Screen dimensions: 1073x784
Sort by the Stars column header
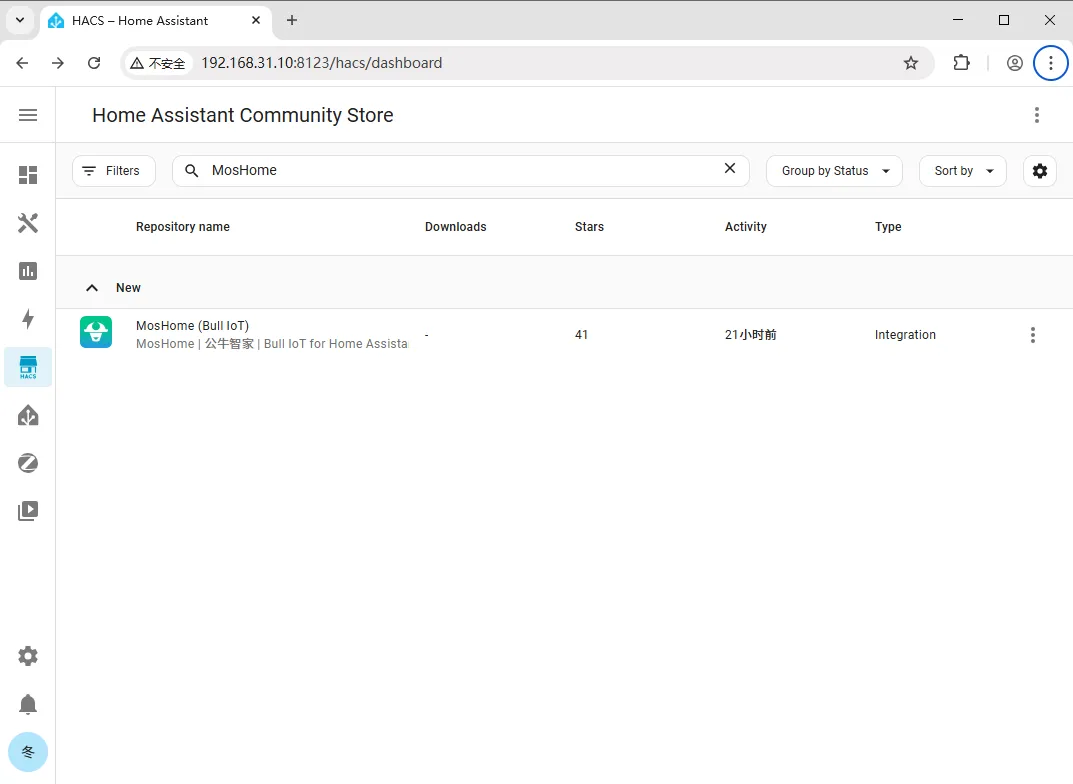(589, 226)
